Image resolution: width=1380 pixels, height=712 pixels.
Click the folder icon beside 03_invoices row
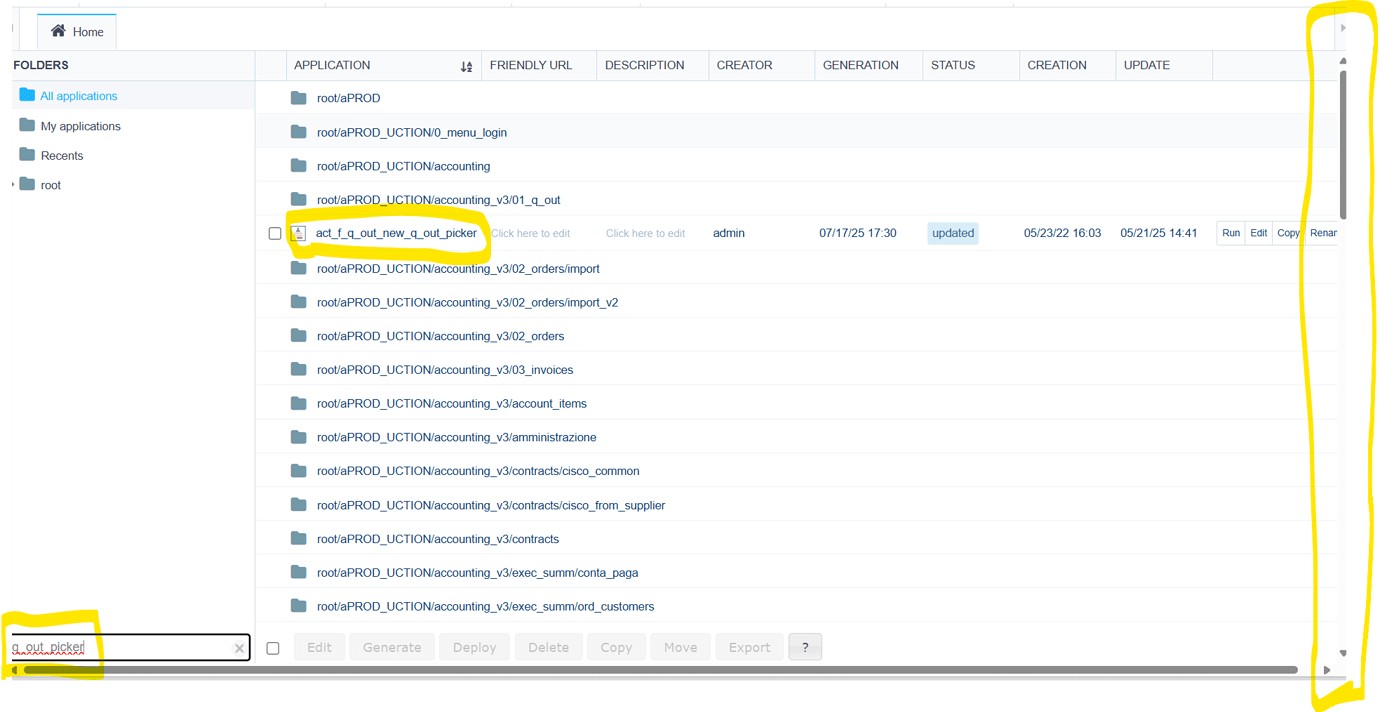point(298,369)
